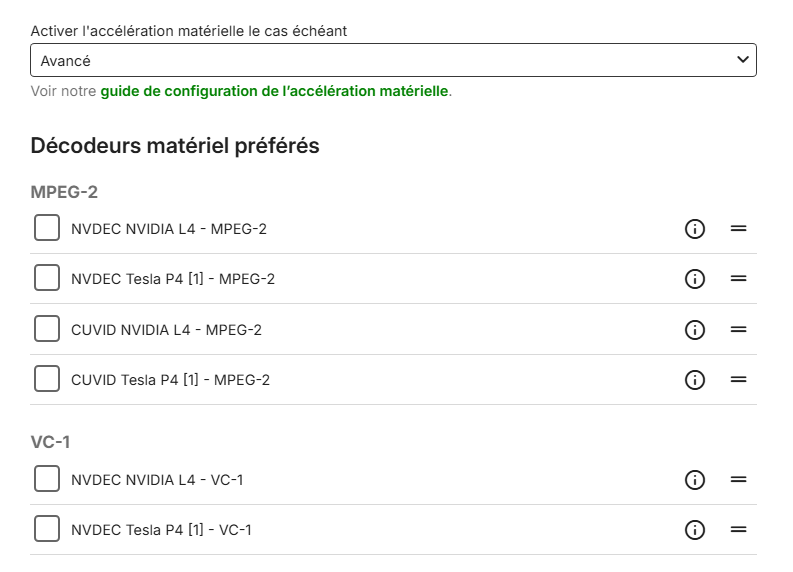Click info icon for NVDEC NVIDIA L4 MPEG-2
The width and height of the screenshot is (793, 572).
click(695, 229)
